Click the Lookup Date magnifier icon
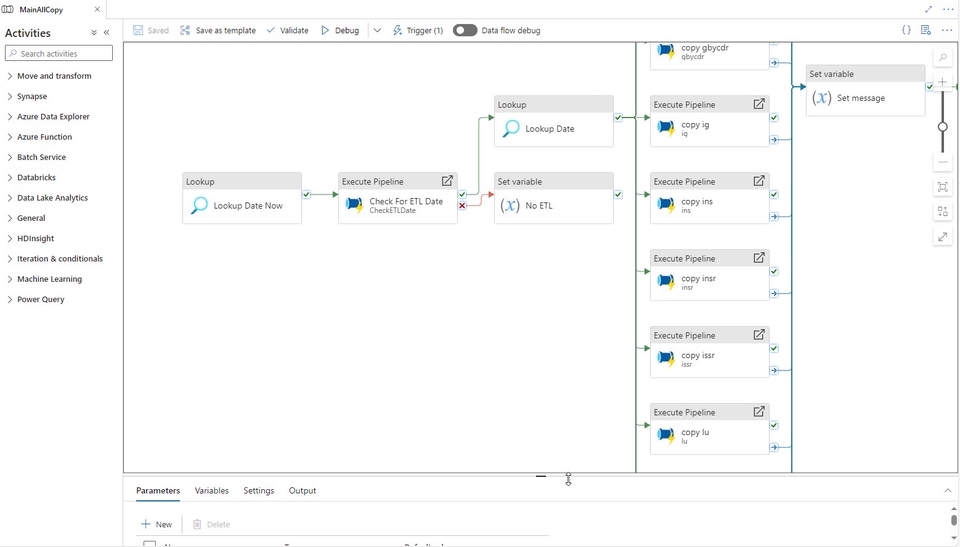Viewport: 960px width, 547px height. [511, 129]
